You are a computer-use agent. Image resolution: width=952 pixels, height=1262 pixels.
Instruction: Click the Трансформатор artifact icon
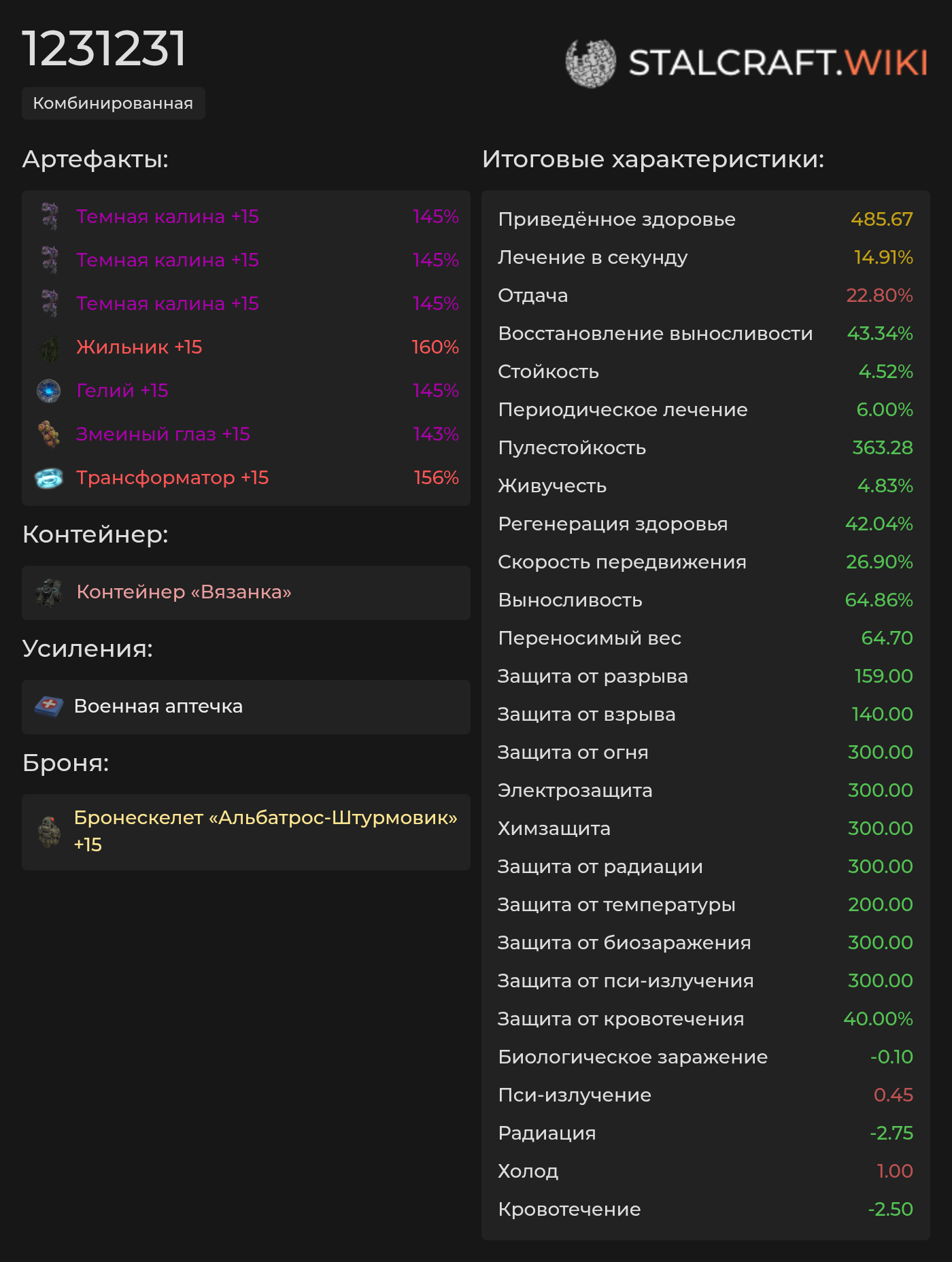49,478
